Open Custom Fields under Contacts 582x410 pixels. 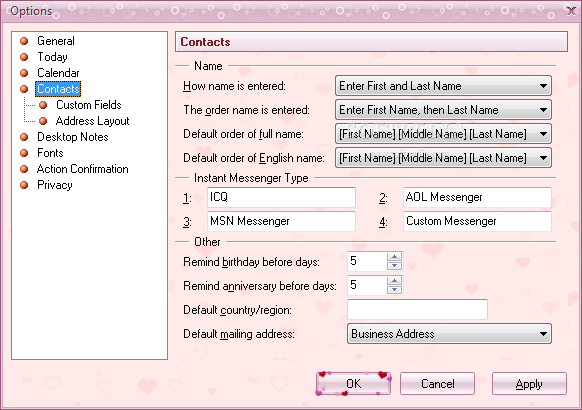pyautogui.click(x=89, y=105)
